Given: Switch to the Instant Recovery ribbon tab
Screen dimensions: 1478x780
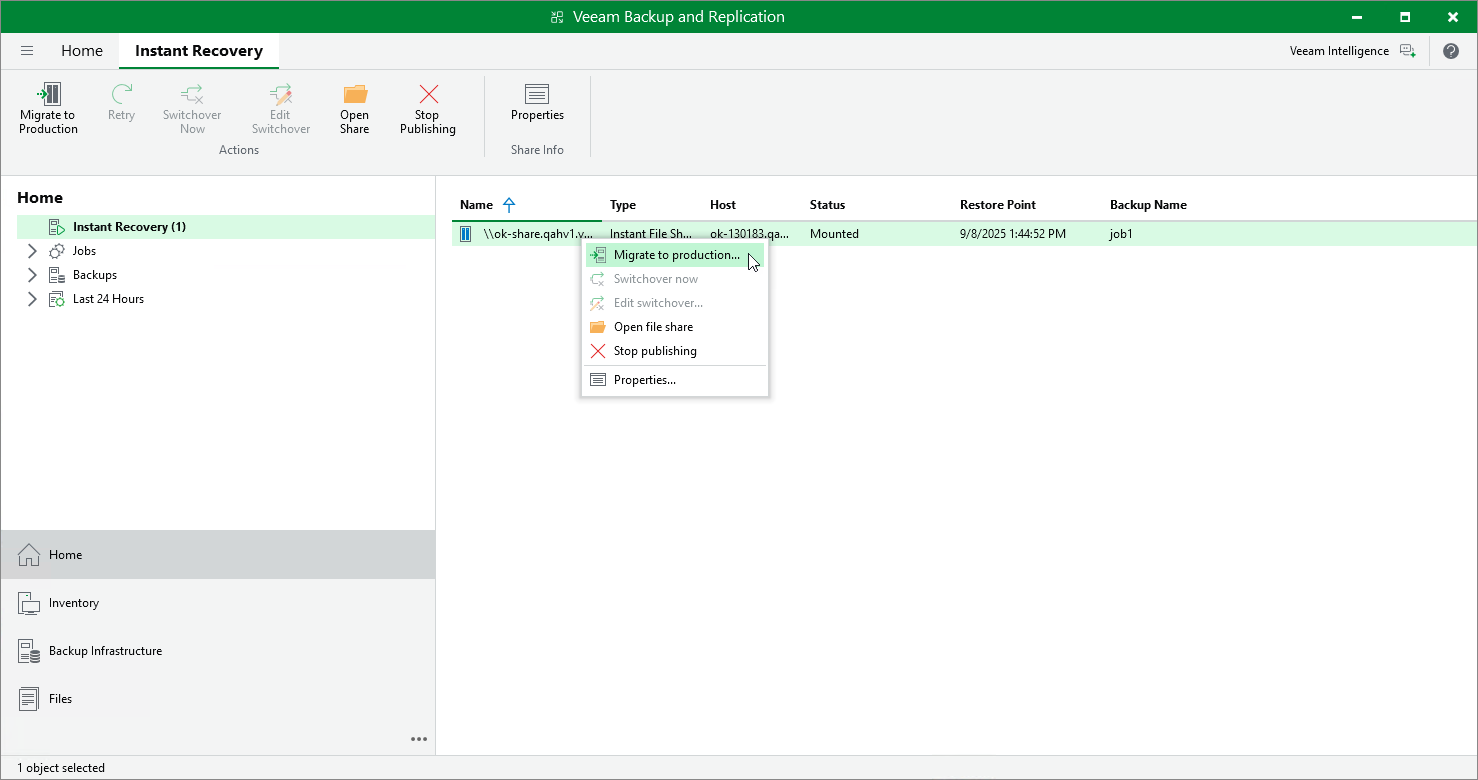Looking at the screenshot, I should [x=199, y=51].
